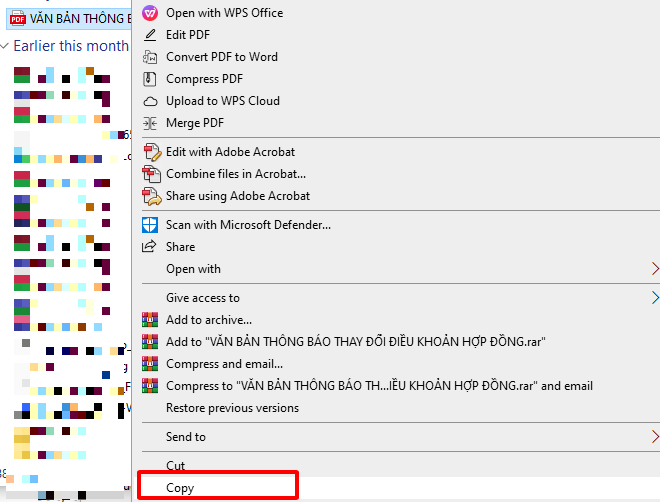The image size is (660, 502).
Task: Click the Compress PDF icon
Action: [x=150, y=79]
